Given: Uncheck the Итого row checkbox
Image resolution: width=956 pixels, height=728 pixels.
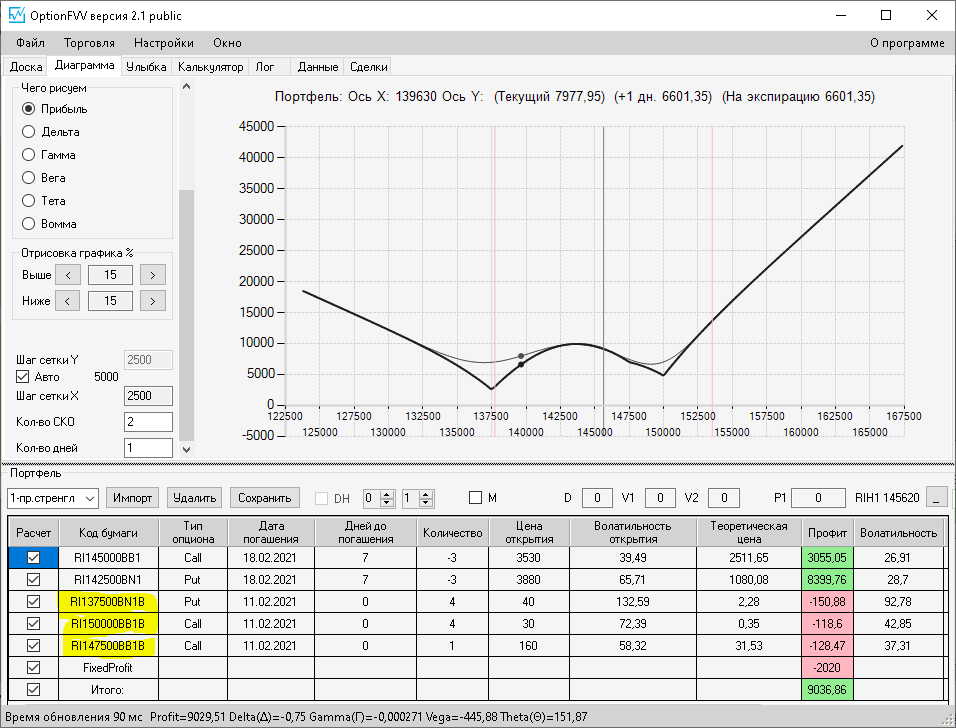Looking at the screenshot, I should 34,689.
